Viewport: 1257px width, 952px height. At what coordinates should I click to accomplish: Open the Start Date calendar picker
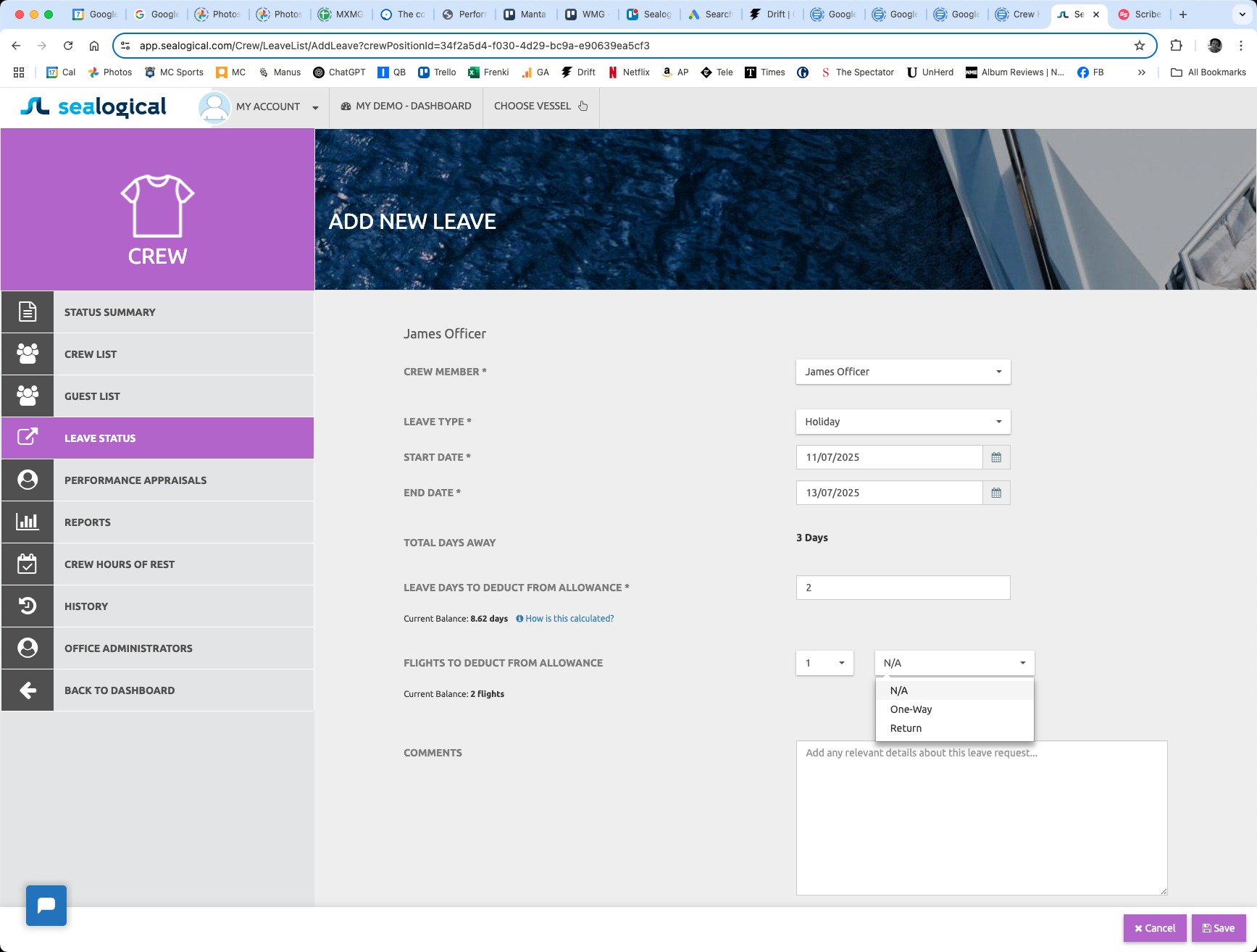pos(996,457)
